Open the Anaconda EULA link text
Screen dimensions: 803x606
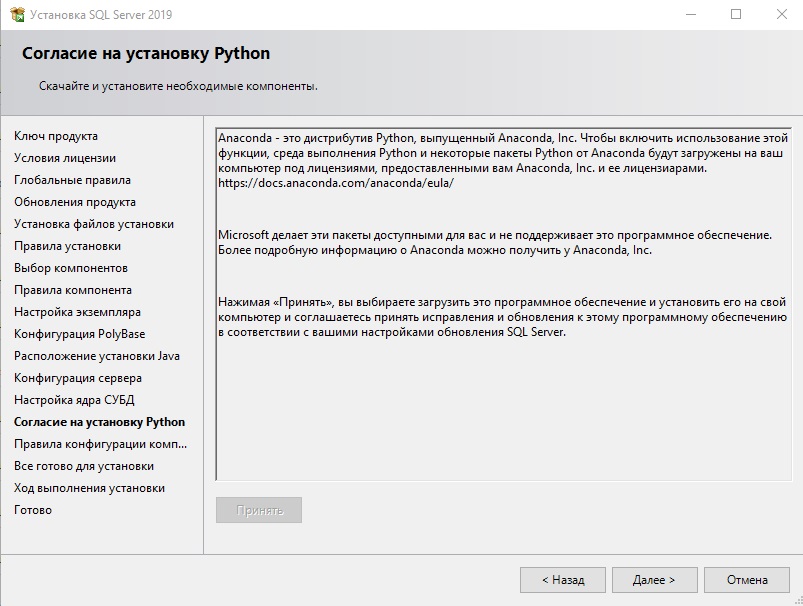[x=336, y=183]
